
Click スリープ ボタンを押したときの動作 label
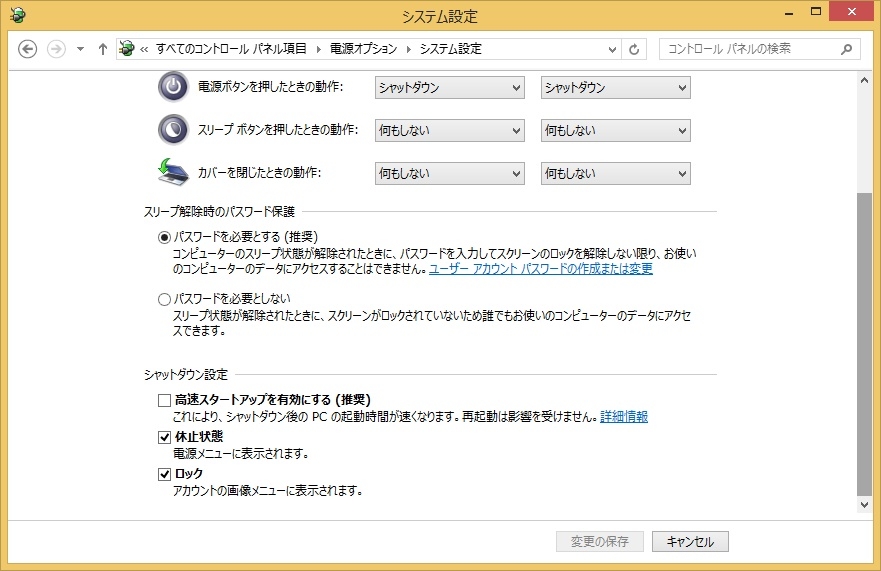coord(278,130)
